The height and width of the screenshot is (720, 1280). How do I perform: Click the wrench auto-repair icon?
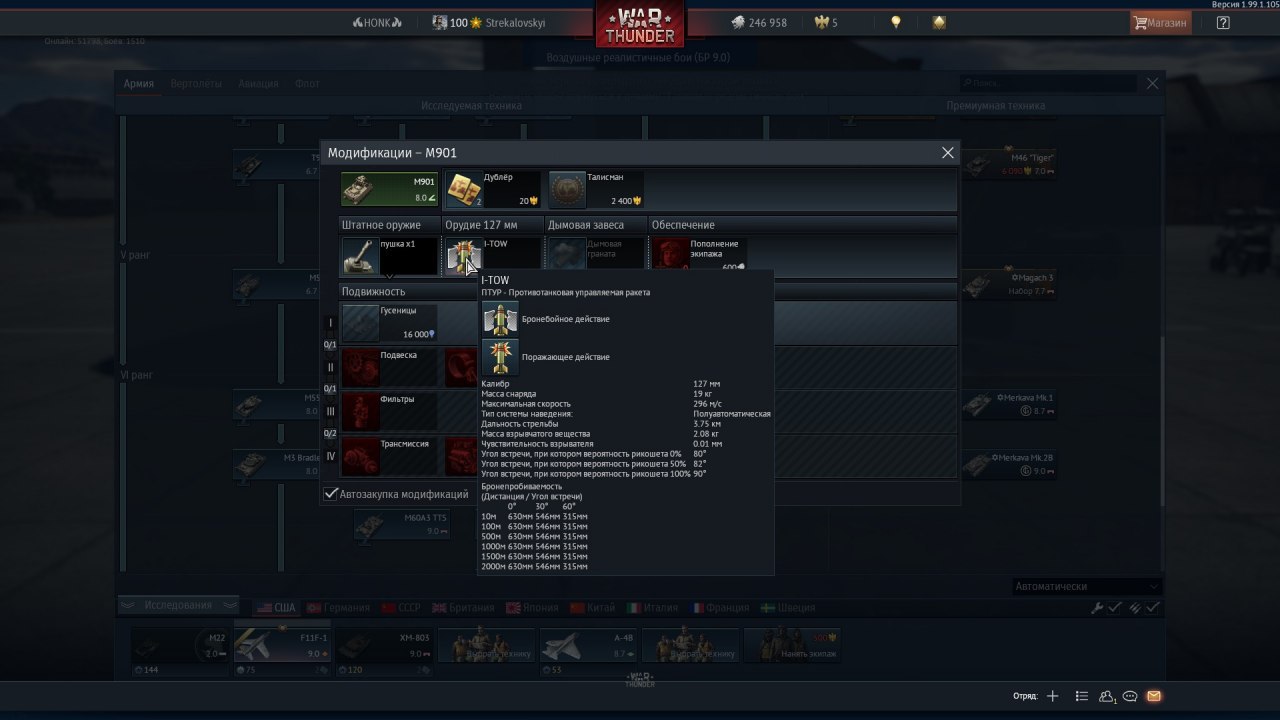[x=1097, y=607]
